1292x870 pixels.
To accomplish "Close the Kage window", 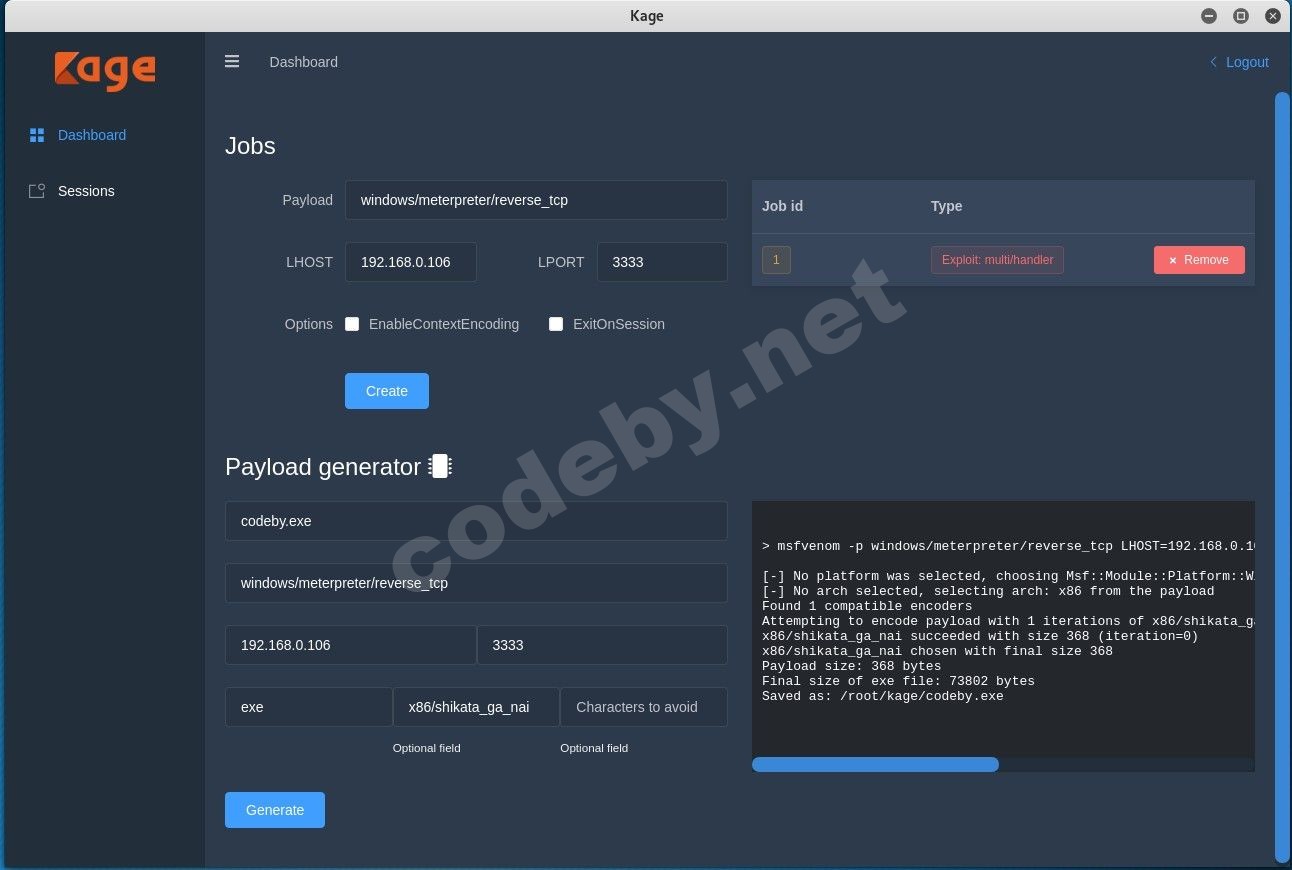I will (1273, 16).
